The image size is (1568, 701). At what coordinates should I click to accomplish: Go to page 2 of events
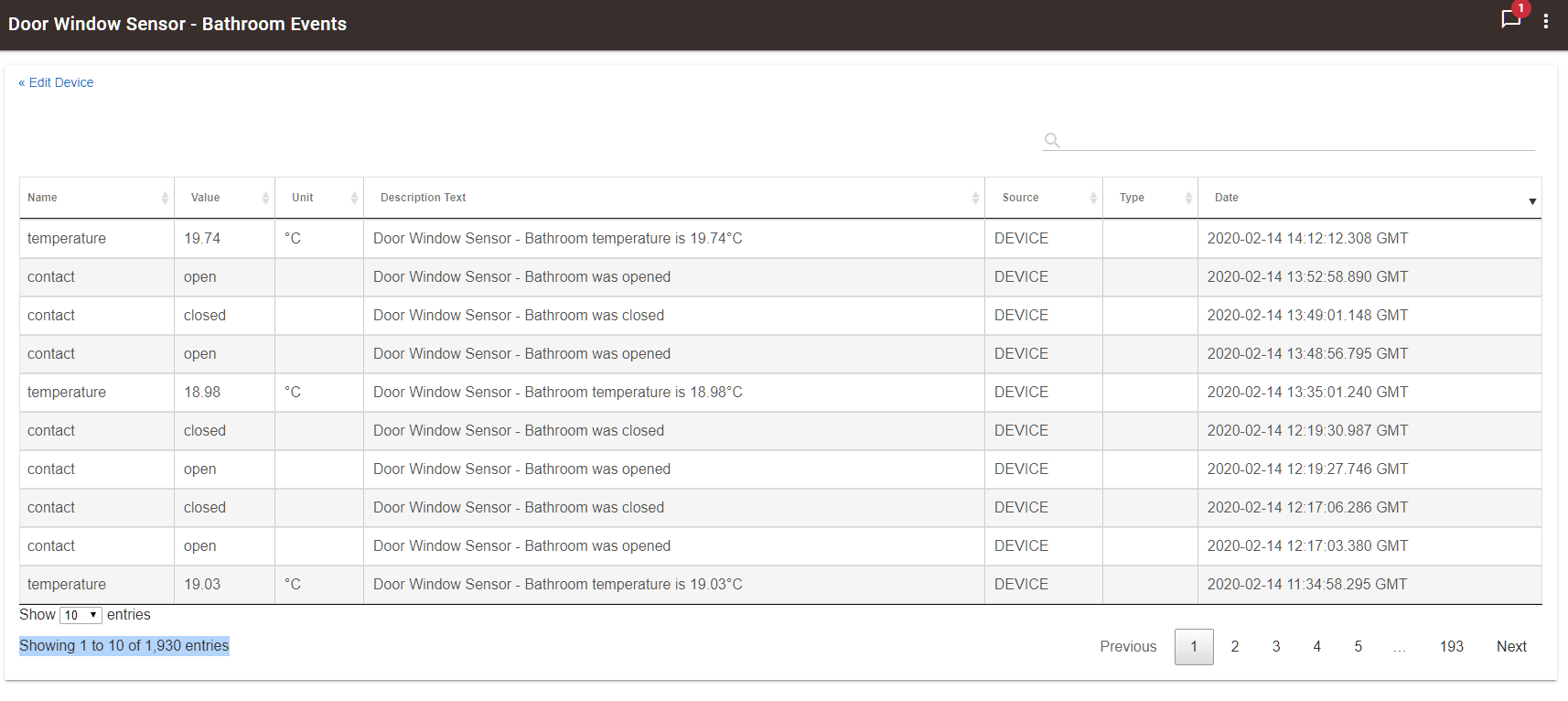click(1235, 646)
